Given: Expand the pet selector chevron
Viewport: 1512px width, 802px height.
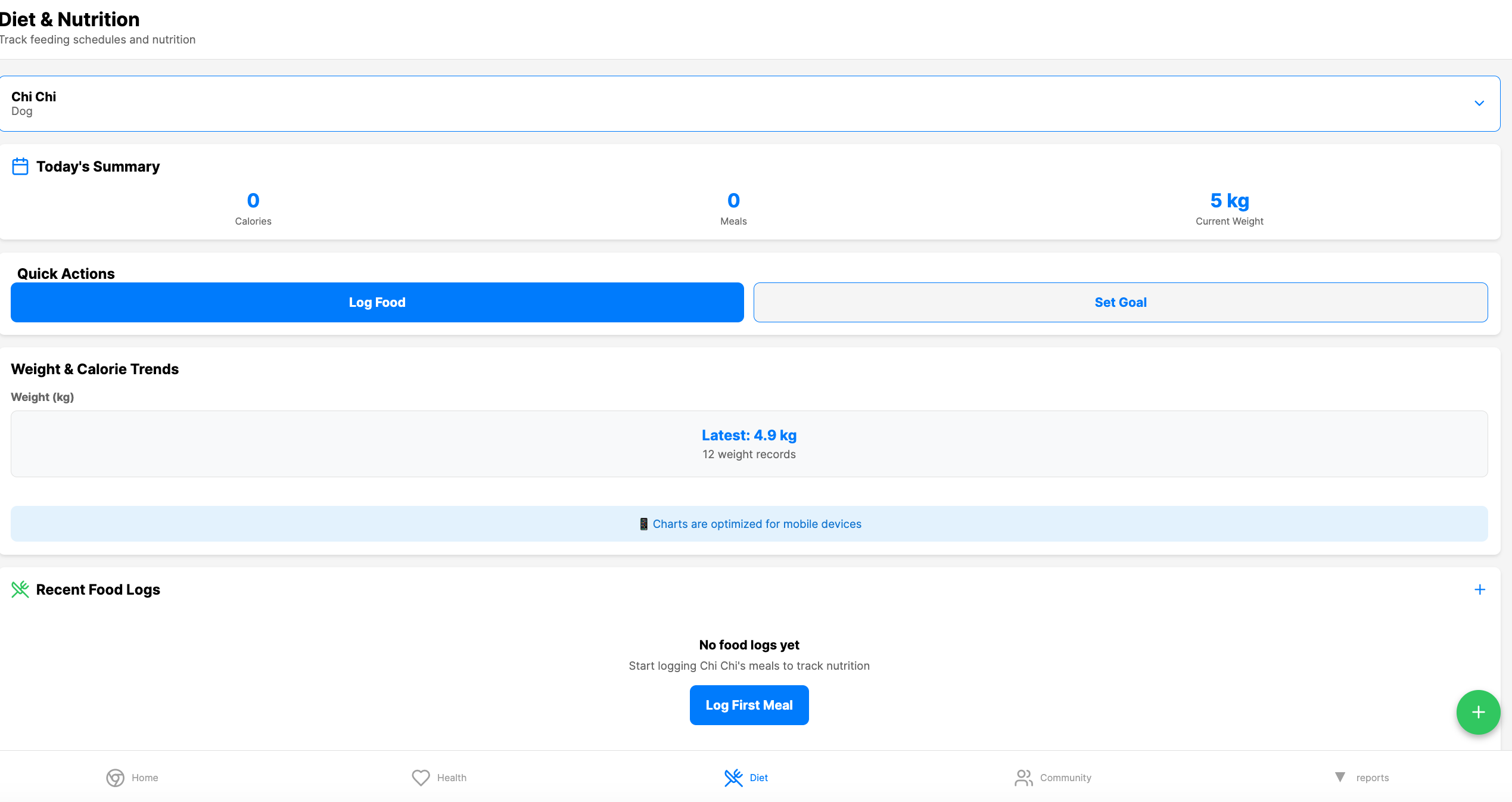Looking at the screenshot, I should pyautogui.click(x=1479, y=103).
